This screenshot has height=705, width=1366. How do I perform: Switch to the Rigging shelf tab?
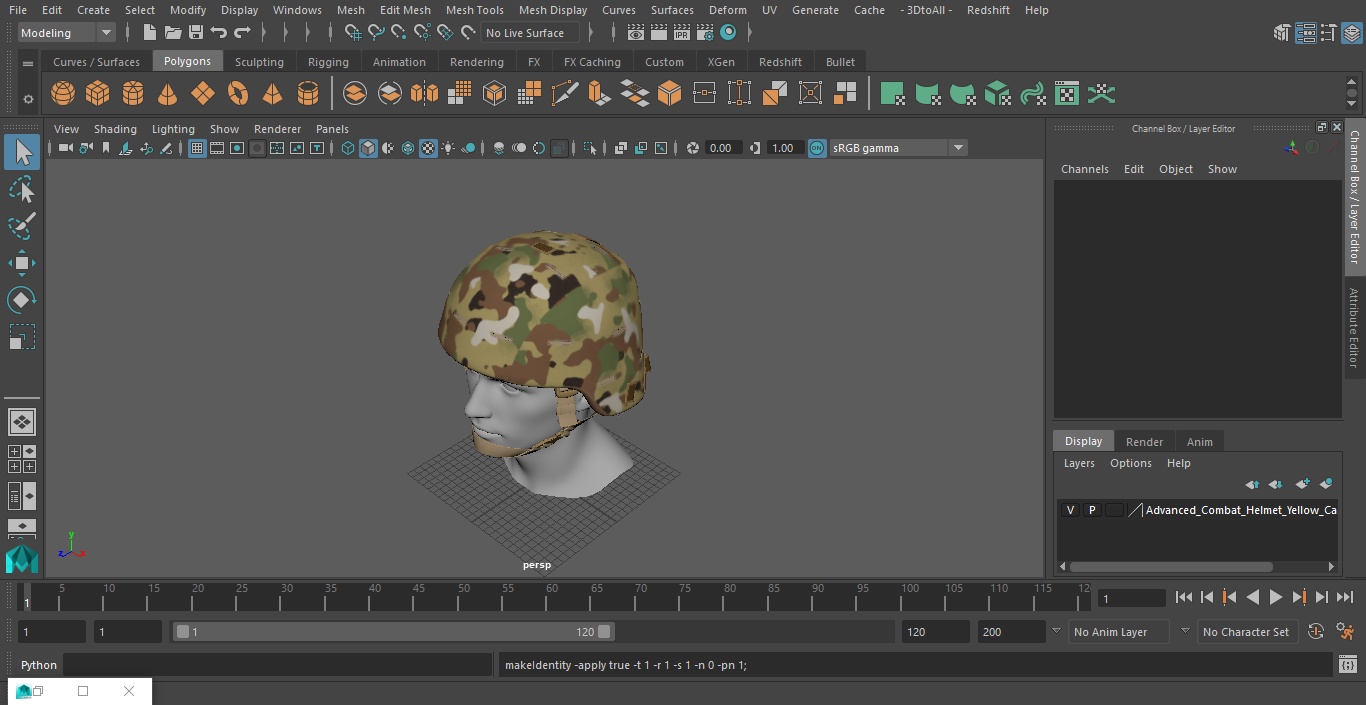tap(328, 62)
